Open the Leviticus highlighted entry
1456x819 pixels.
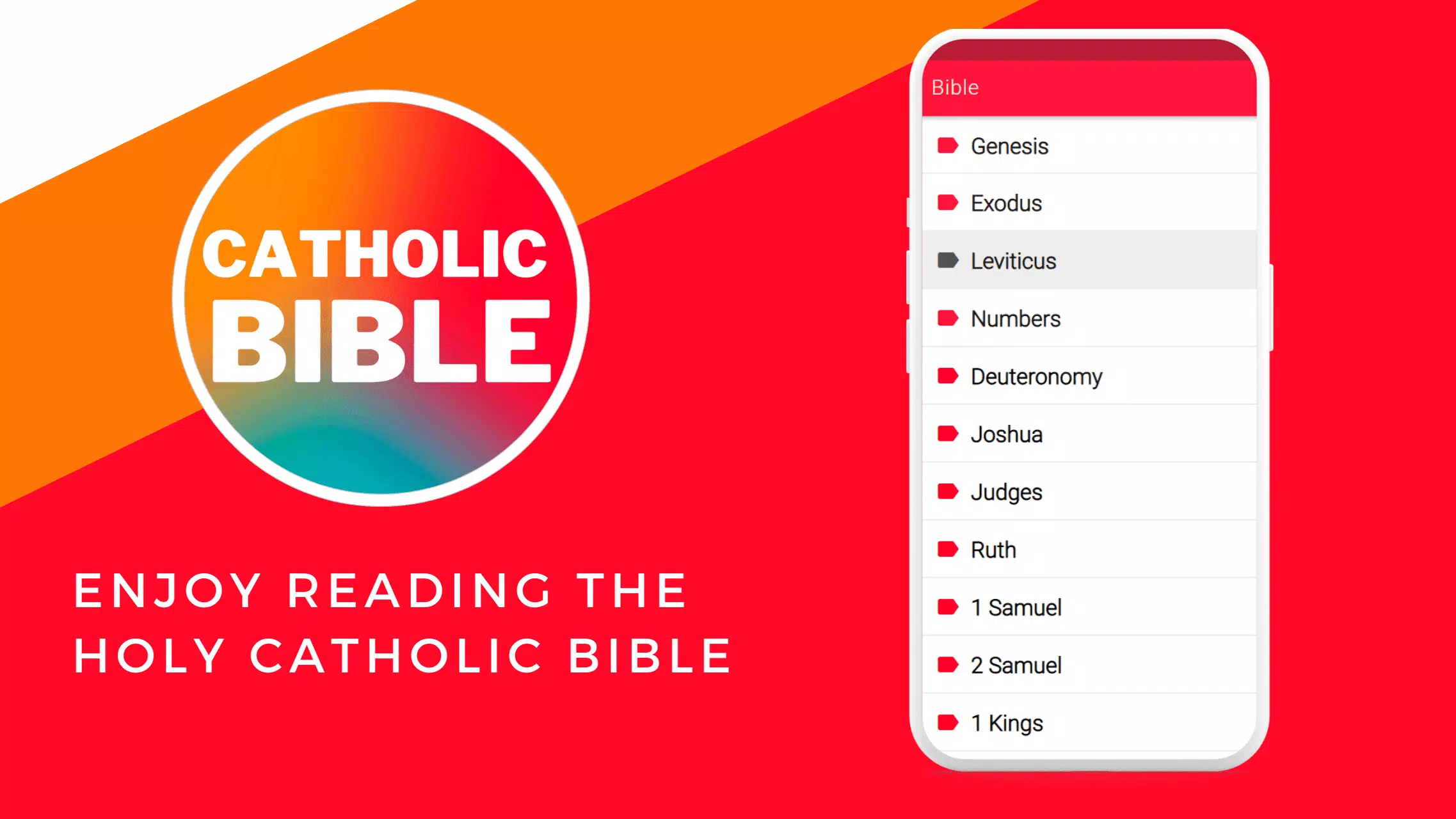(1090, 260)
